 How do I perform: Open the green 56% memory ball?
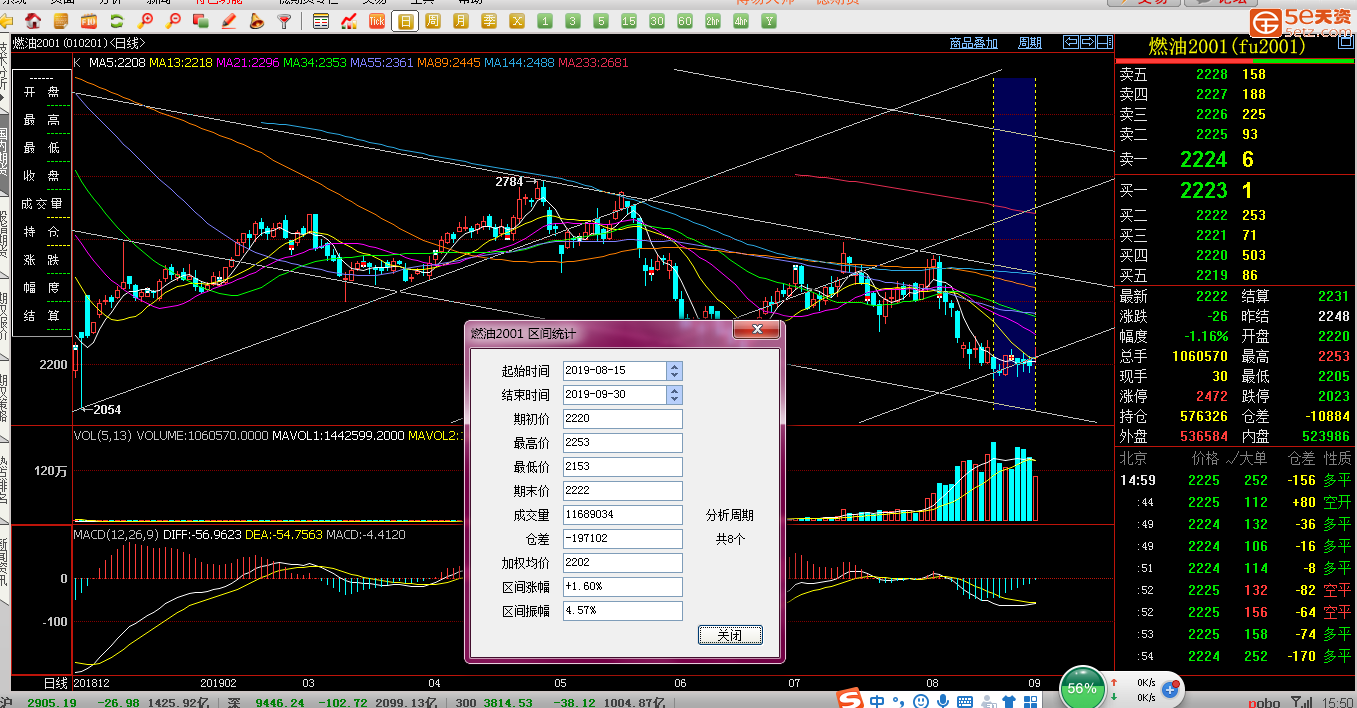(1081, 688)
